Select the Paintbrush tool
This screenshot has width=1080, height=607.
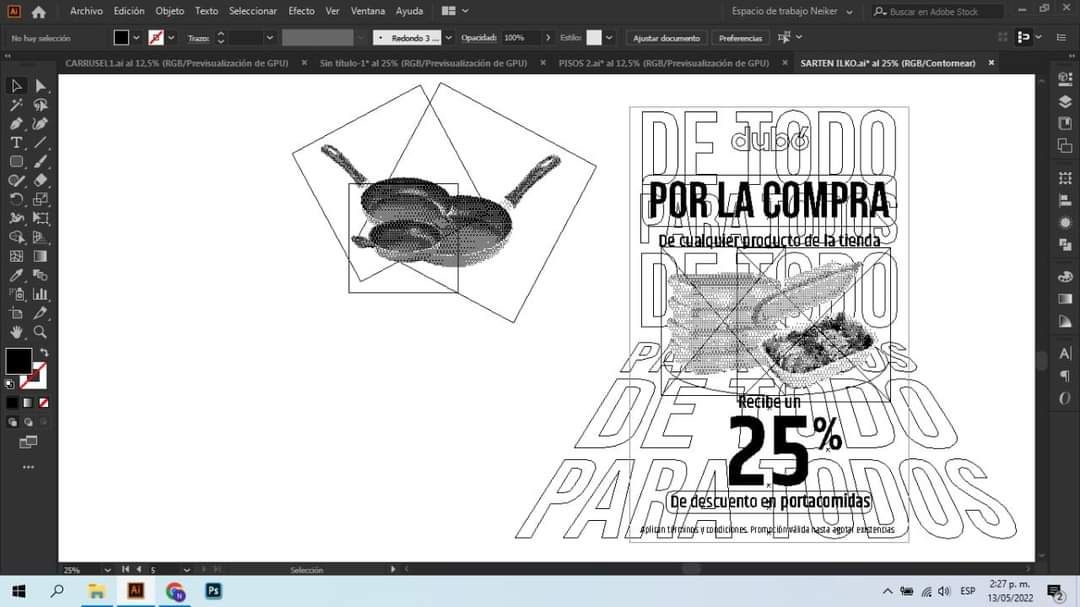[41, 162]
